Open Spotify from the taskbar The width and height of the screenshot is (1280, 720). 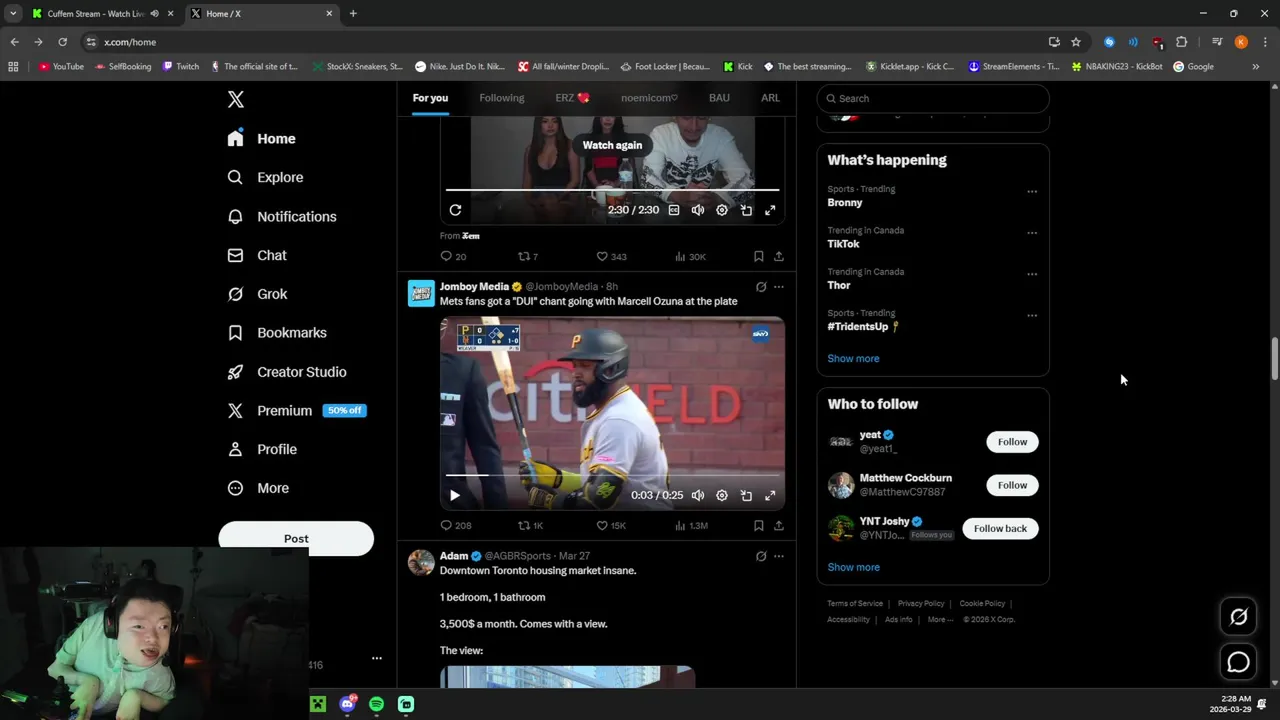point(376,704)
